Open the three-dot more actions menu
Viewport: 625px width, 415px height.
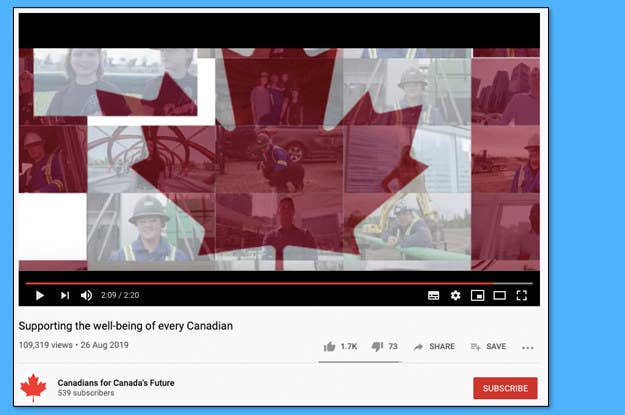(527, 348)
